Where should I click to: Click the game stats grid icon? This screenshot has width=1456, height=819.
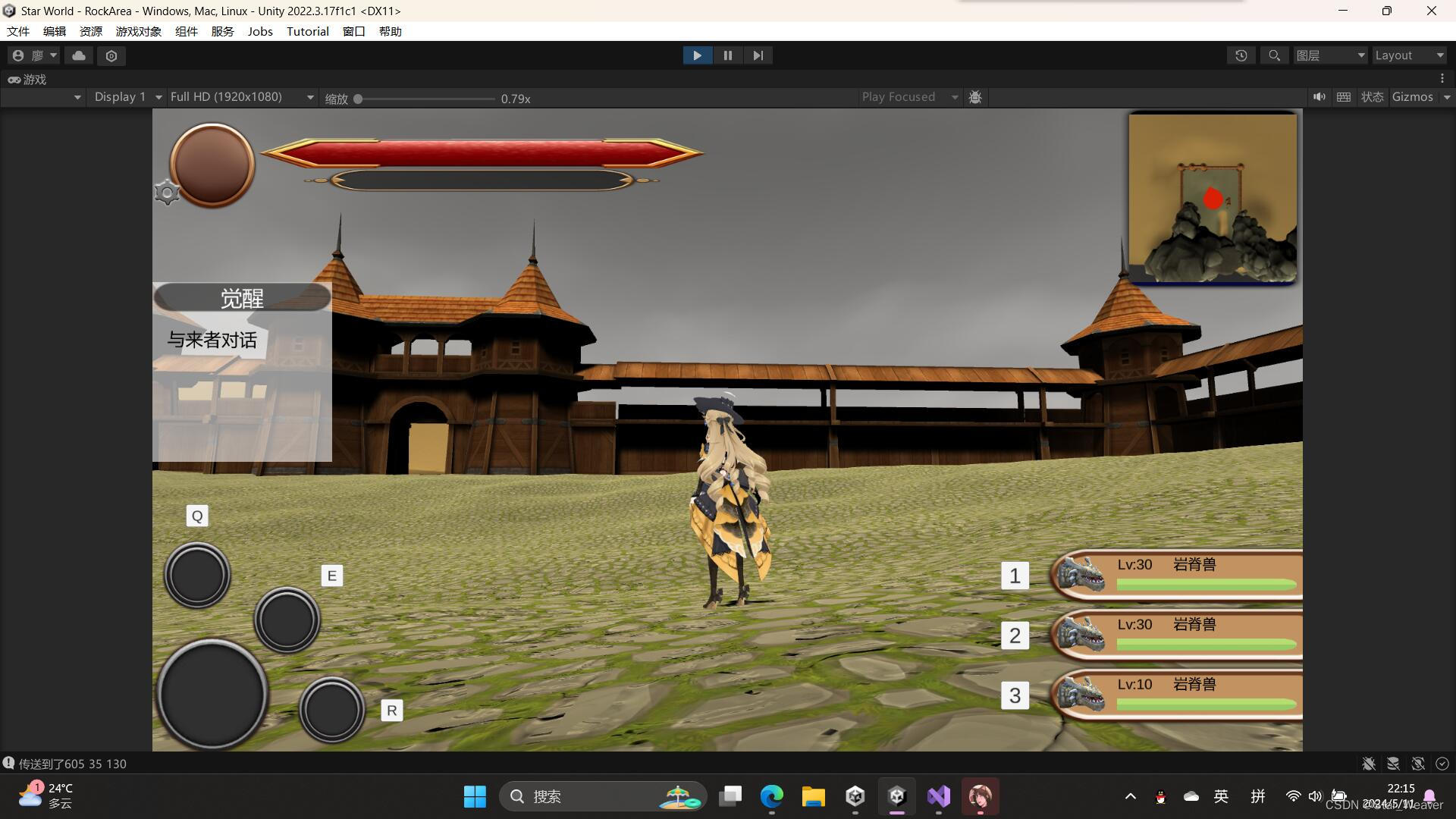(x=1343, y=97)
